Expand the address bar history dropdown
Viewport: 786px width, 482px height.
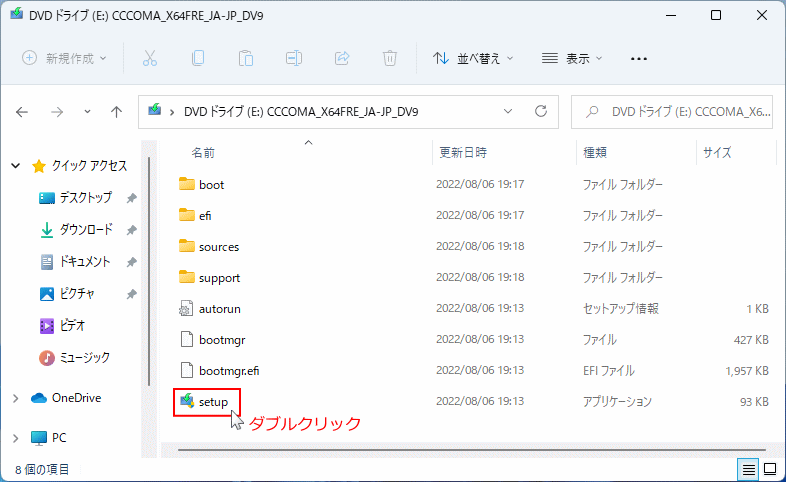pyautogui.click(x=508, y=111)
